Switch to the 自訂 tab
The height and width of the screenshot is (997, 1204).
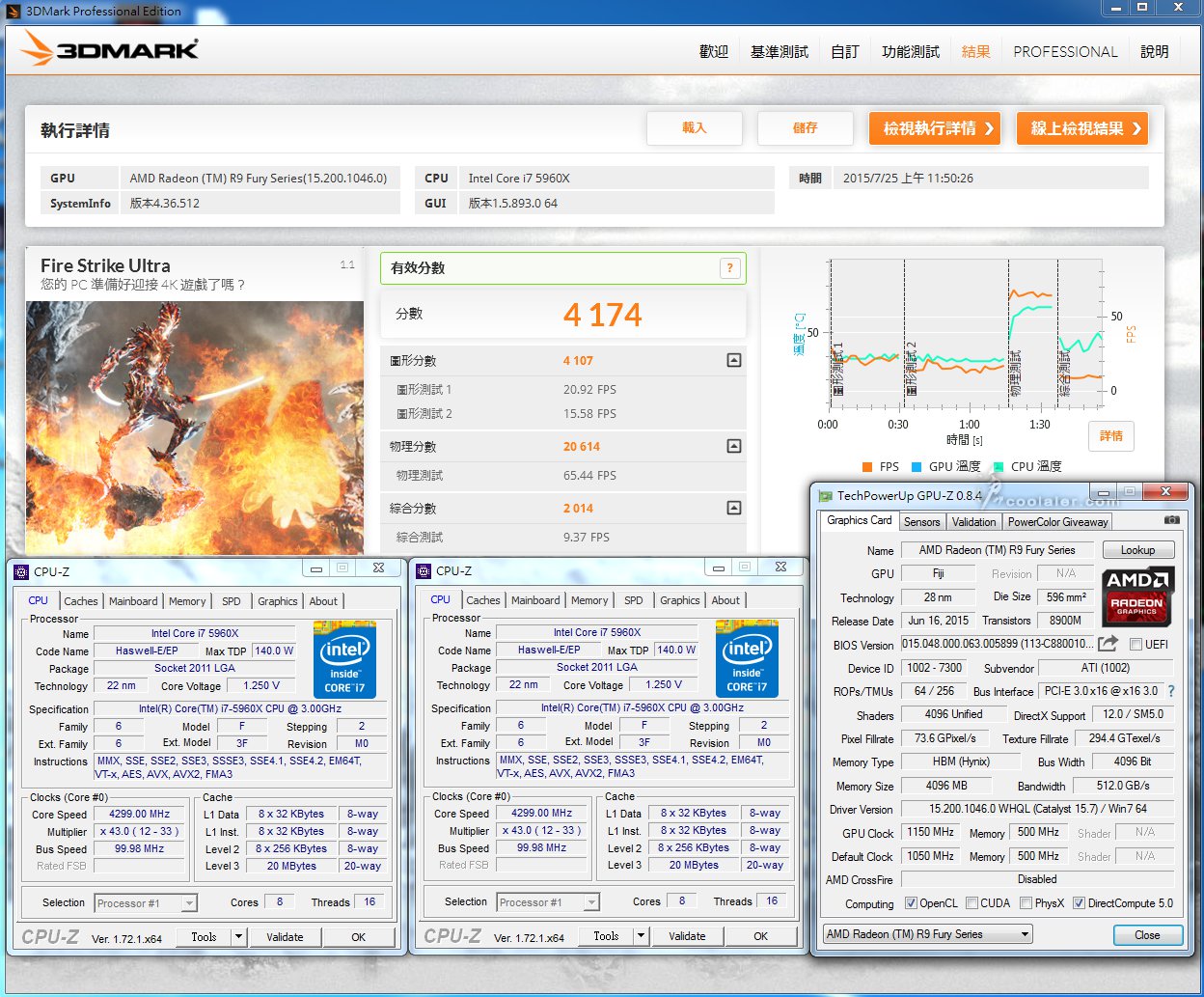pos(845,51)
